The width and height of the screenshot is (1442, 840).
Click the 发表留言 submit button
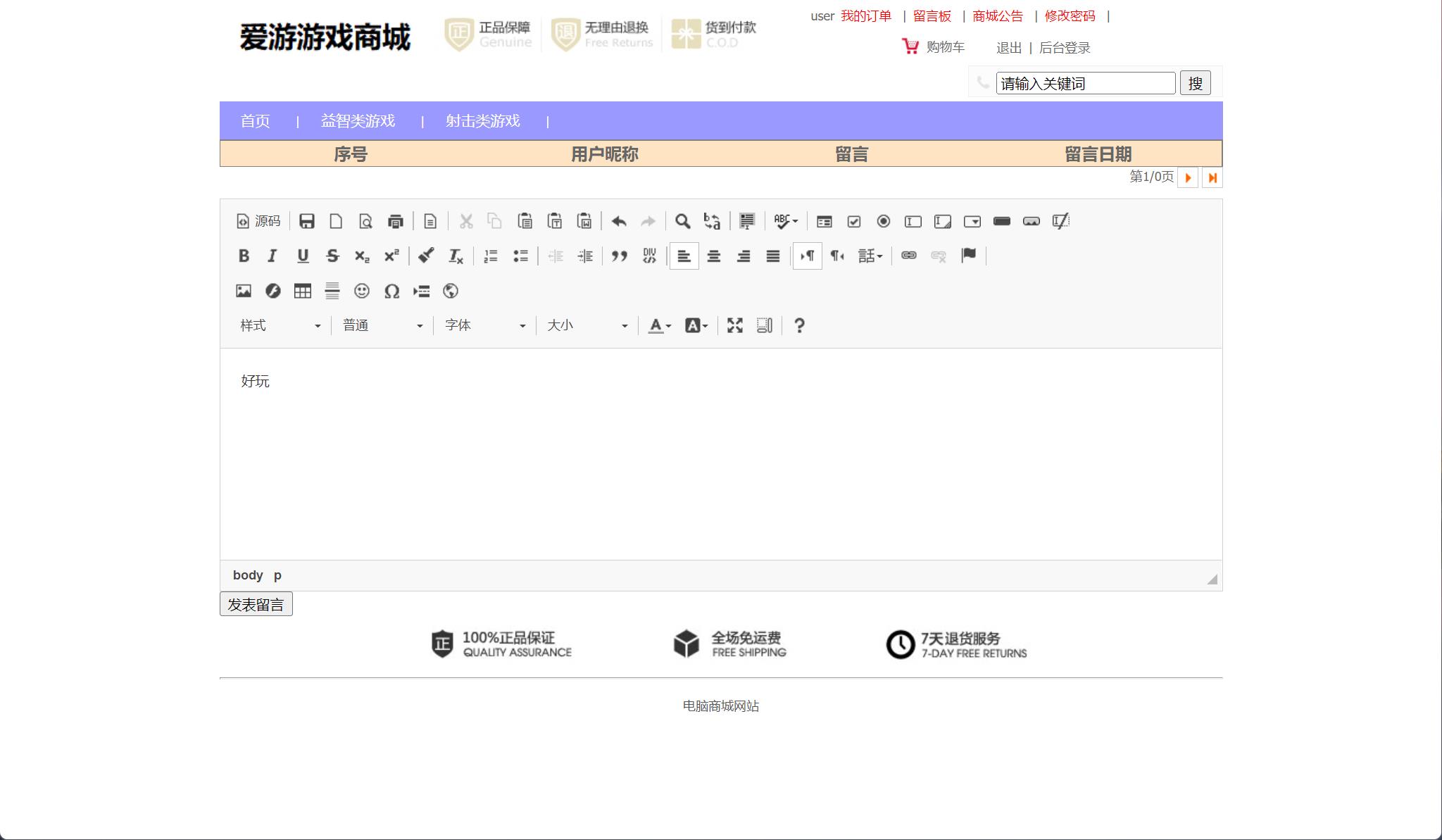click(256, 603)
